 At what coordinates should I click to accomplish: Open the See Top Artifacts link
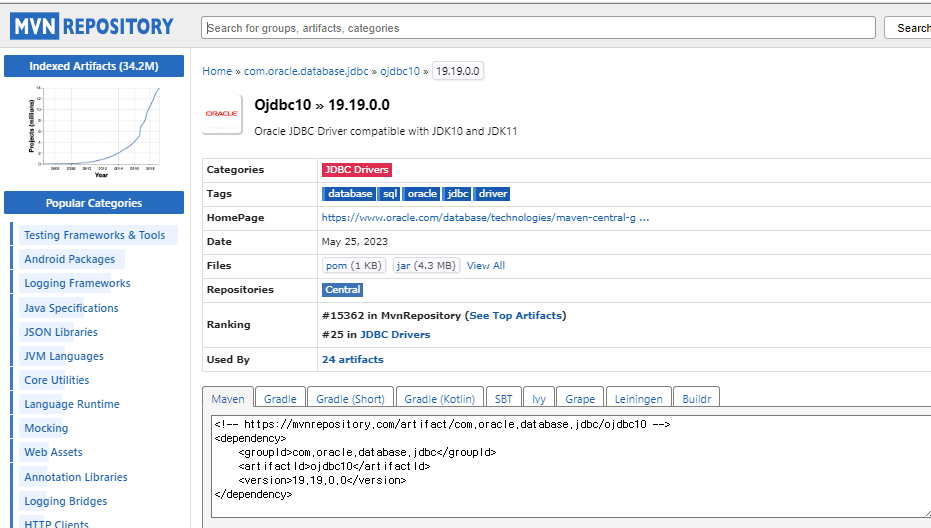(515, 315)
